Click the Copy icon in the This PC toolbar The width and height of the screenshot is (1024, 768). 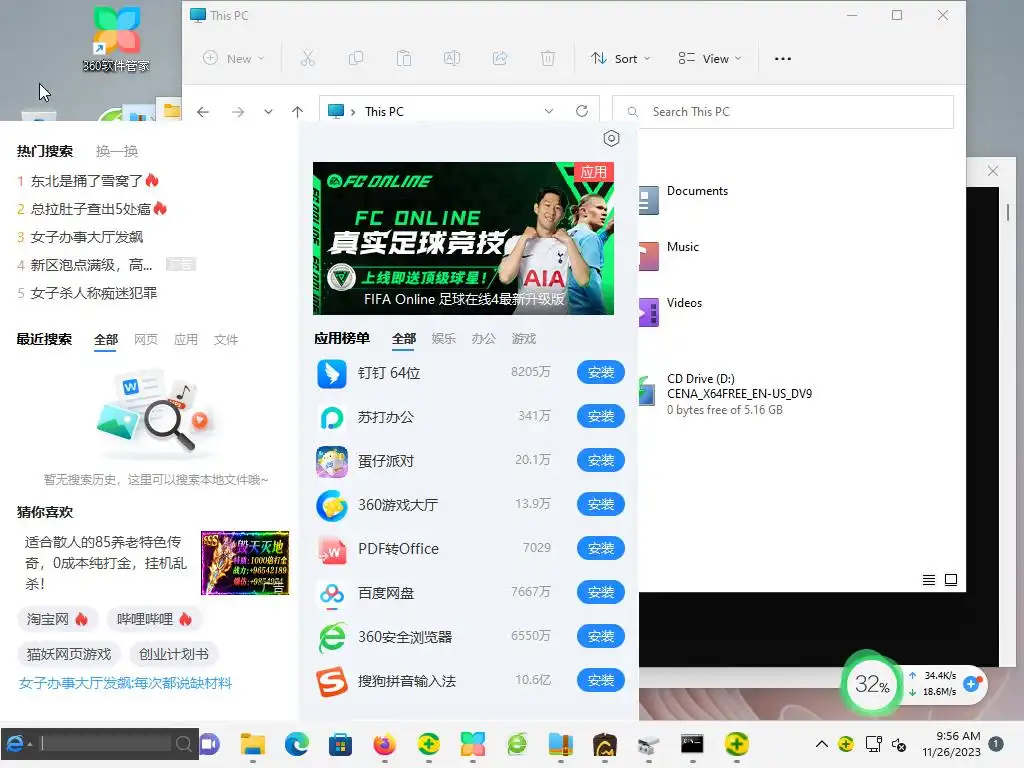coord(356,59)
